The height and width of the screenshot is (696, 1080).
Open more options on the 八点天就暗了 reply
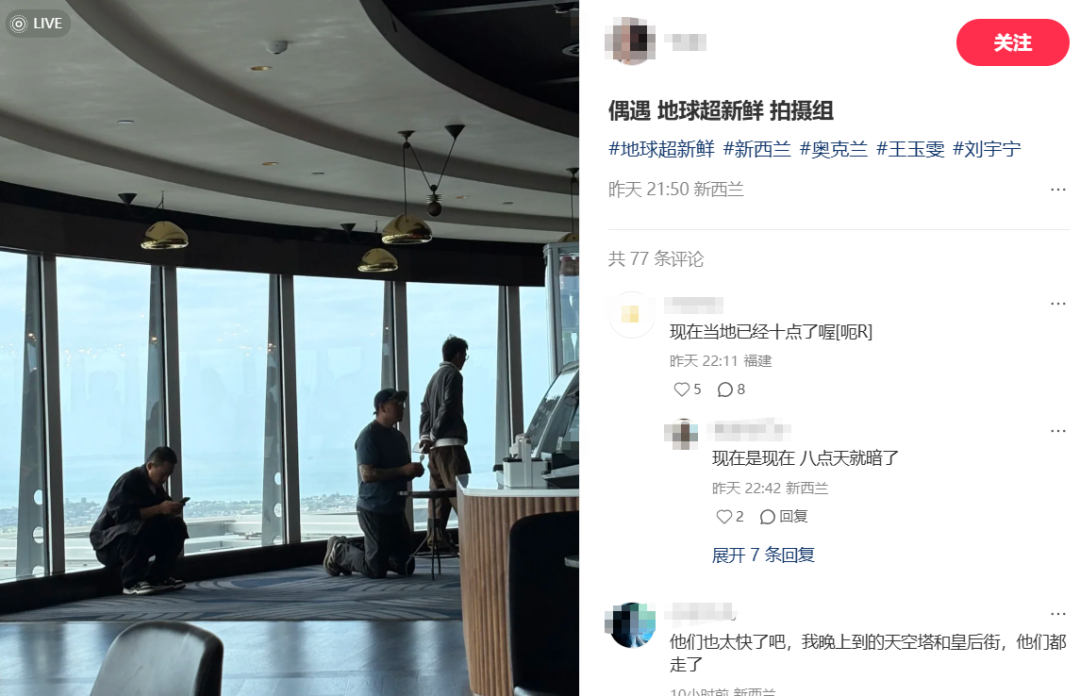[x=1058, y=431]
